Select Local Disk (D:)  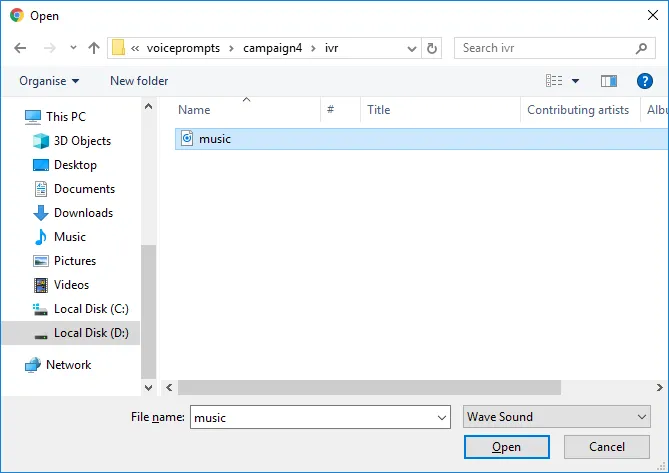click(70, 333)
